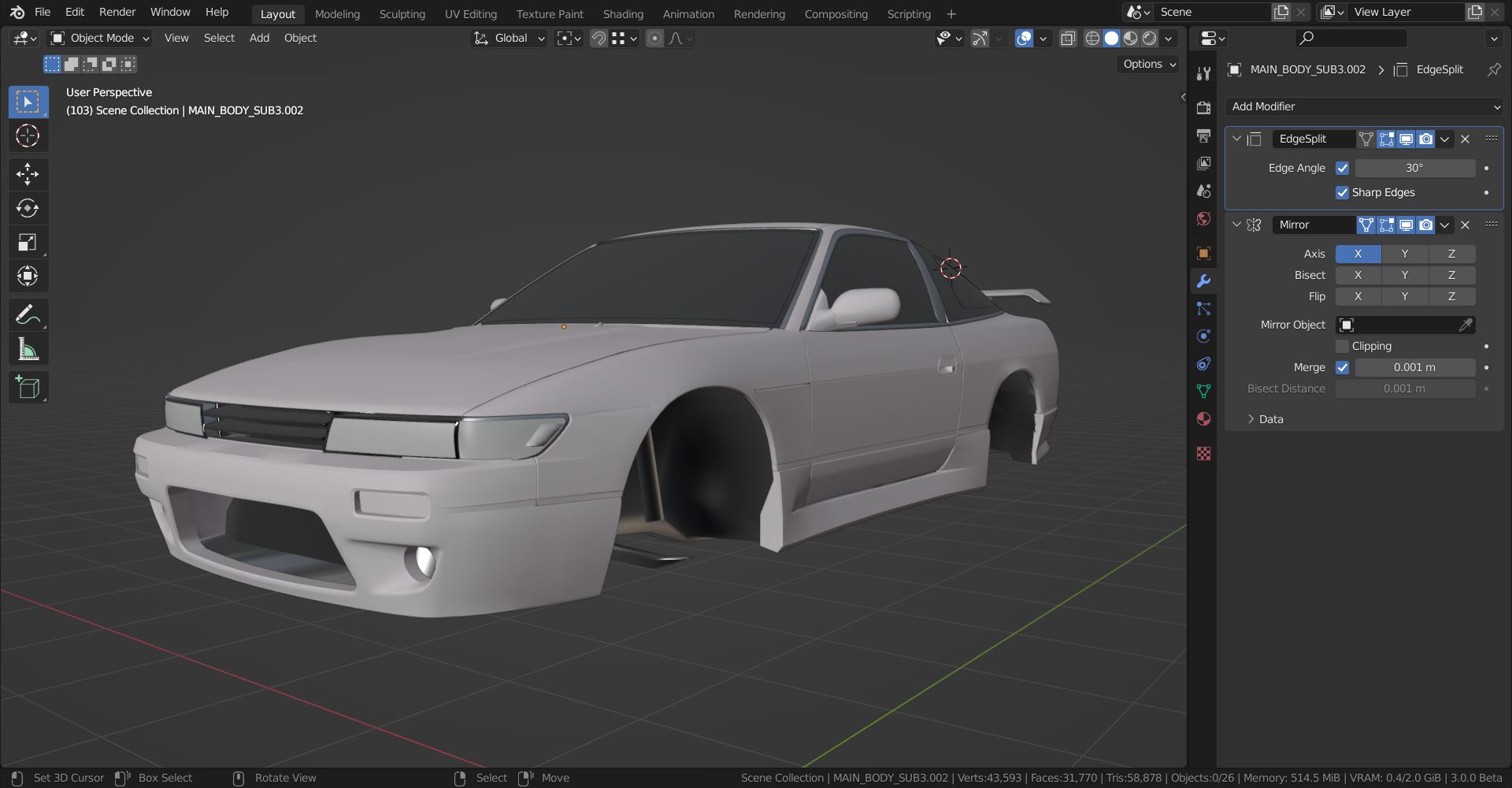Select the Select Box tool
The width and height of the screenshot is (1512, 788).
[x=28, y=102]
